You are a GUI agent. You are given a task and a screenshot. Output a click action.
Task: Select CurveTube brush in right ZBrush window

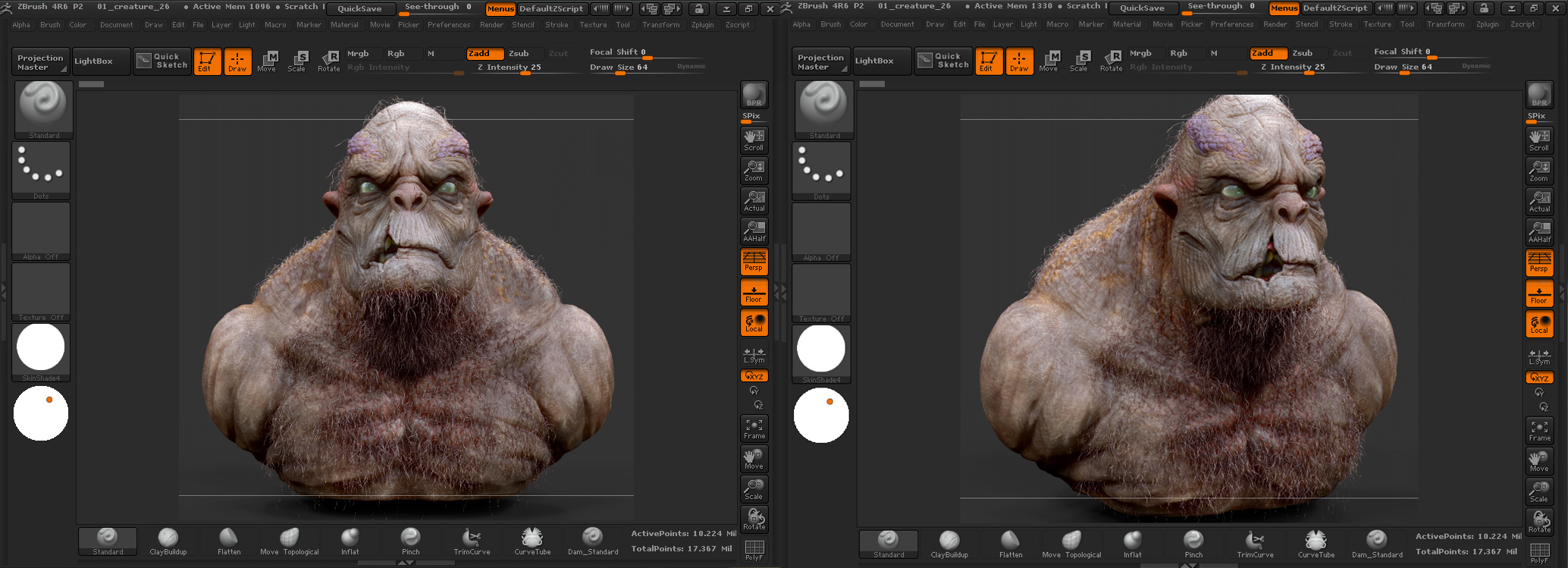(1316, 544)
